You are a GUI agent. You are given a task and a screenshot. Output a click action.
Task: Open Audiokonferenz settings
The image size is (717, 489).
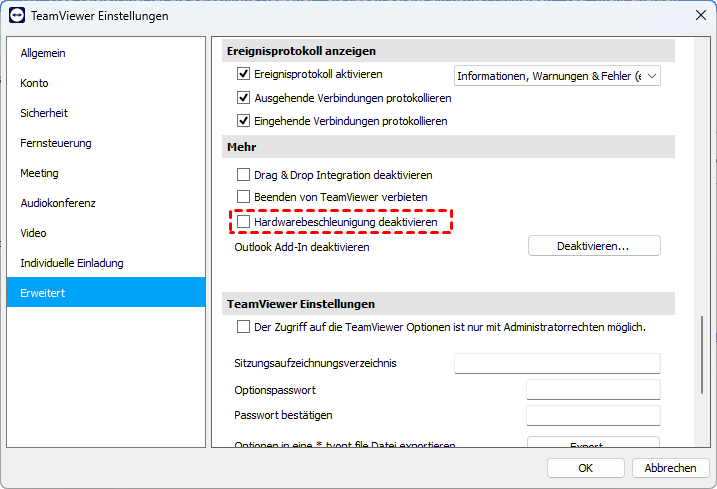[106, 203]
